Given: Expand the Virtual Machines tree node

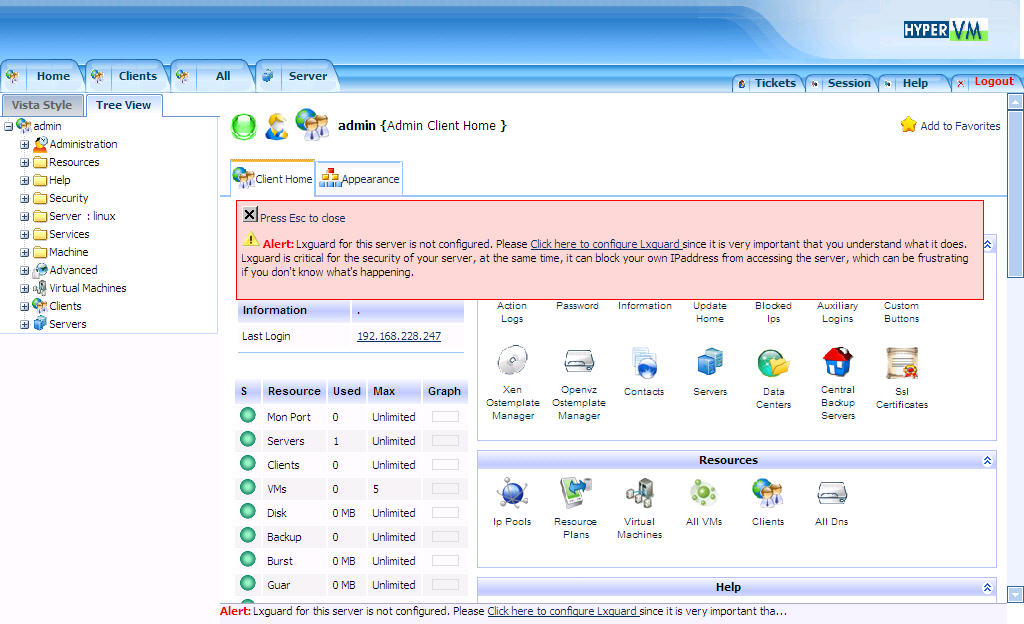Looking at the screenshot, I should [25, 288].
